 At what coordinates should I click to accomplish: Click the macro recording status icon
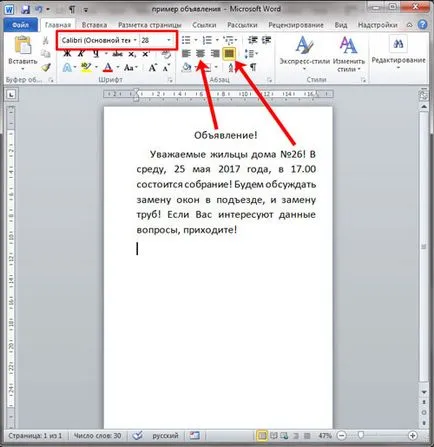195,435
